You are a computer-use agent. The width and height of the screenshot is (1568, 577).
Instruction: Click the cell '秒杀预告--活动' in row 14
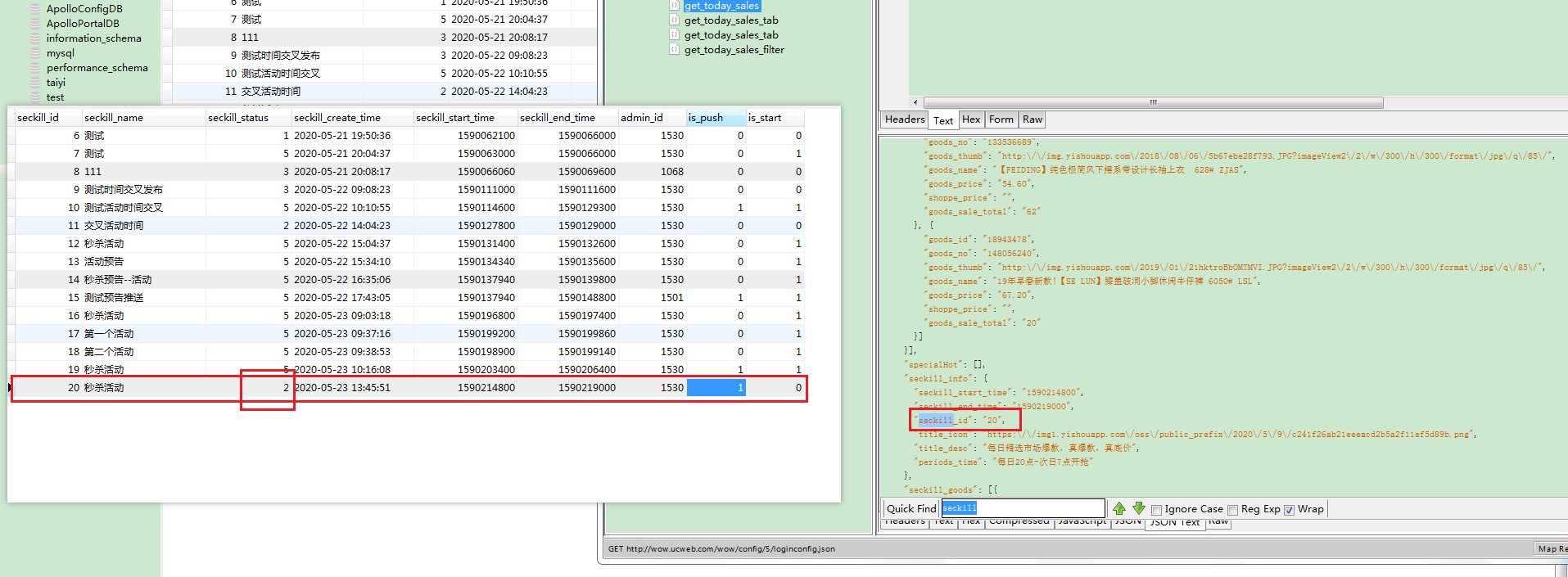(143, 280)
